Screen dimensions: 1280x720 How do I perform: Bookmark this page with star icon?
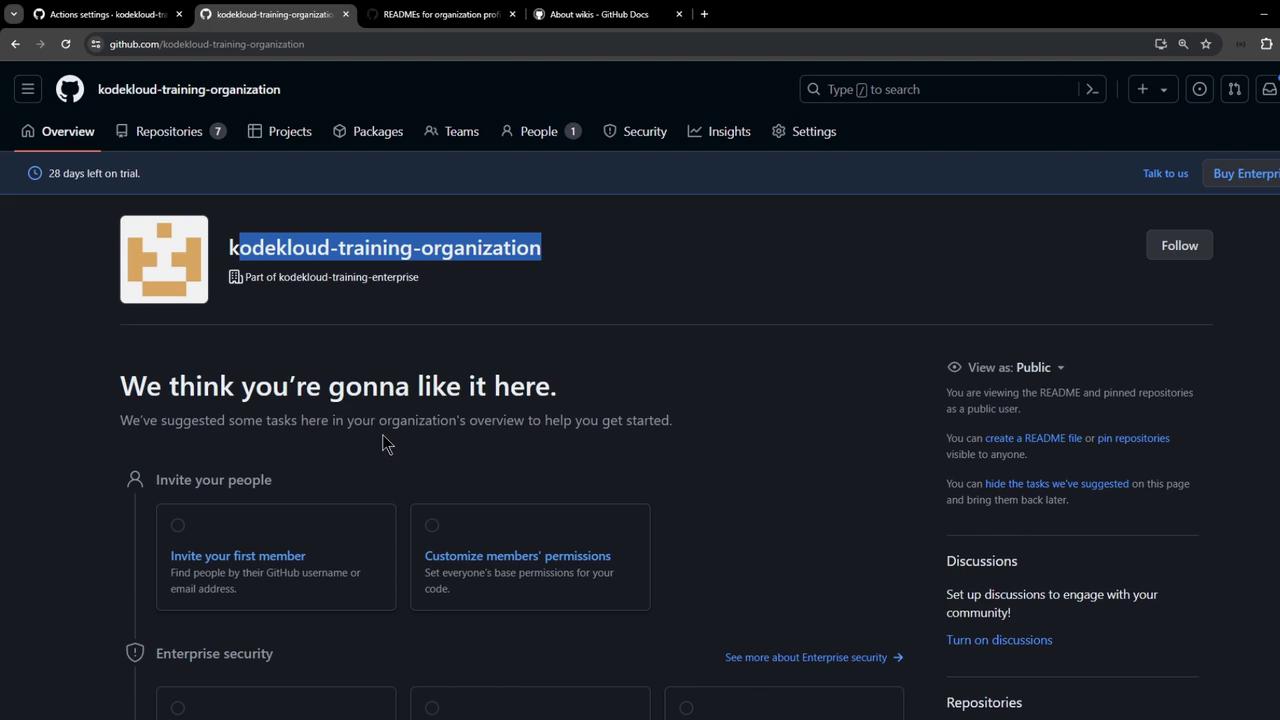tap(1206, 44)
